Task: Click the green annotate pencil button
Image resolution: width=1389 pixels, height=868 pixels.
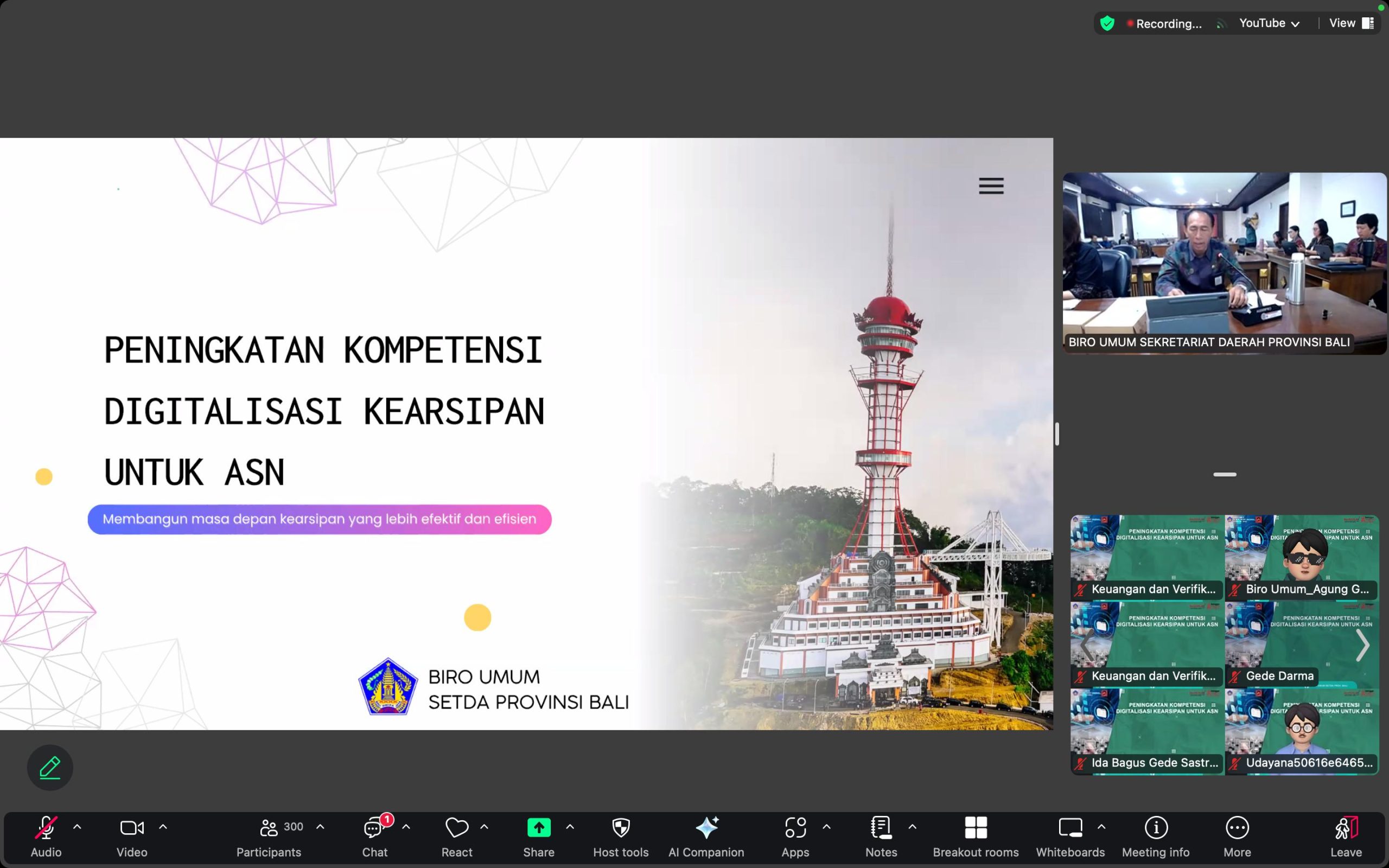Action: 50,768
